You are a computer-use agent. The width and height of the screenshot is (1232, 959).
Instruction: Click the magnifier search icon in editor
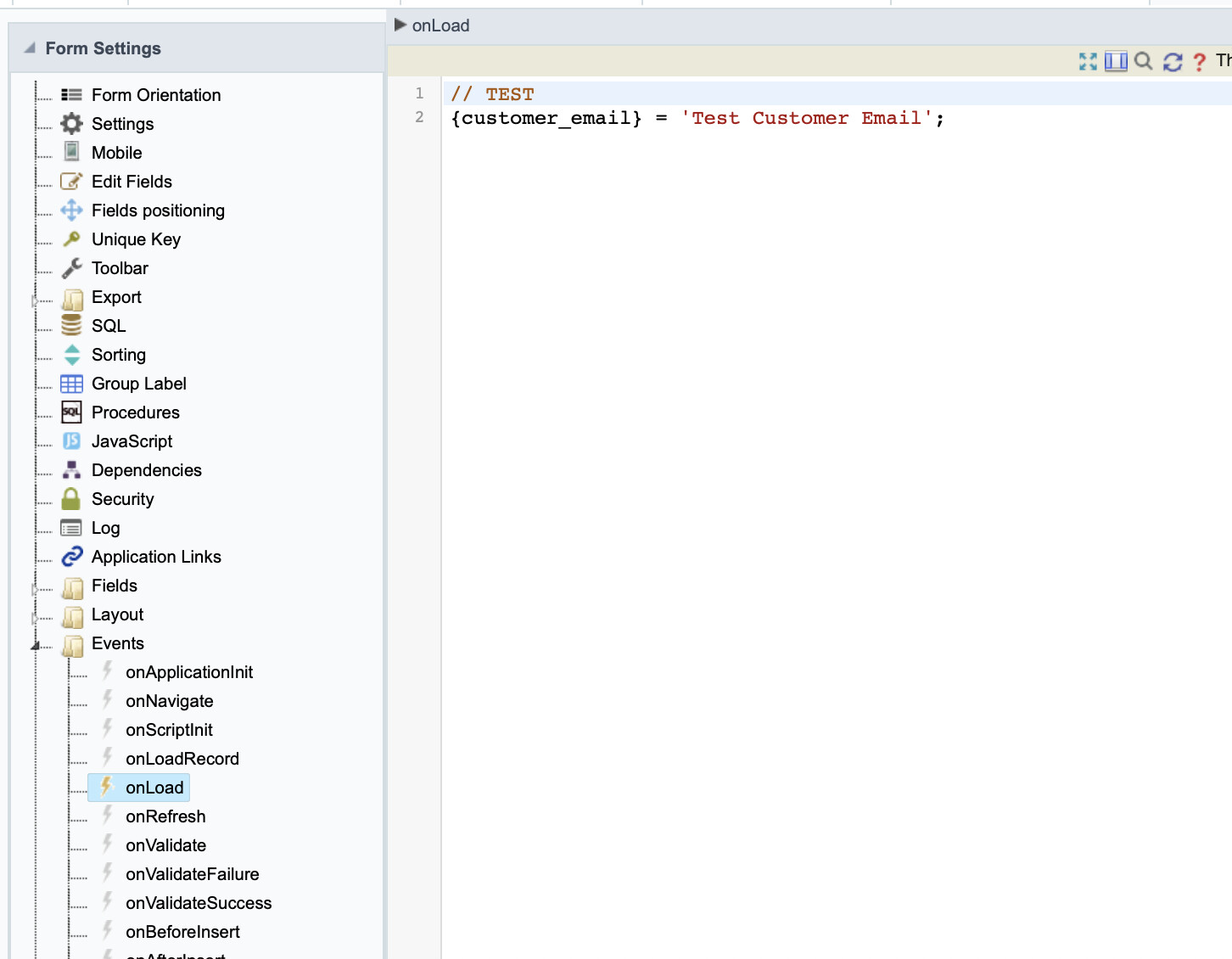tap(1144, 61)
